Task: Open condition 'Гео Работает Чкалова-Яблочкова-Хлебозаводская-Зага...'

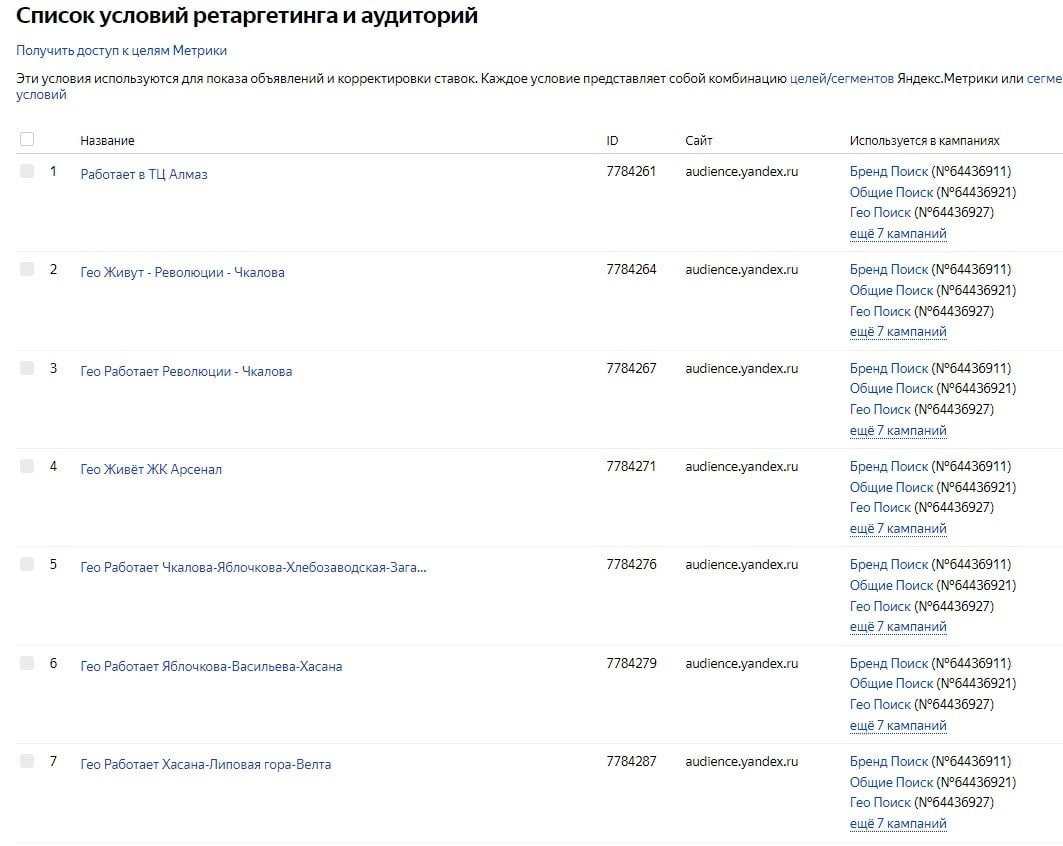Action: tap(253, 568)
